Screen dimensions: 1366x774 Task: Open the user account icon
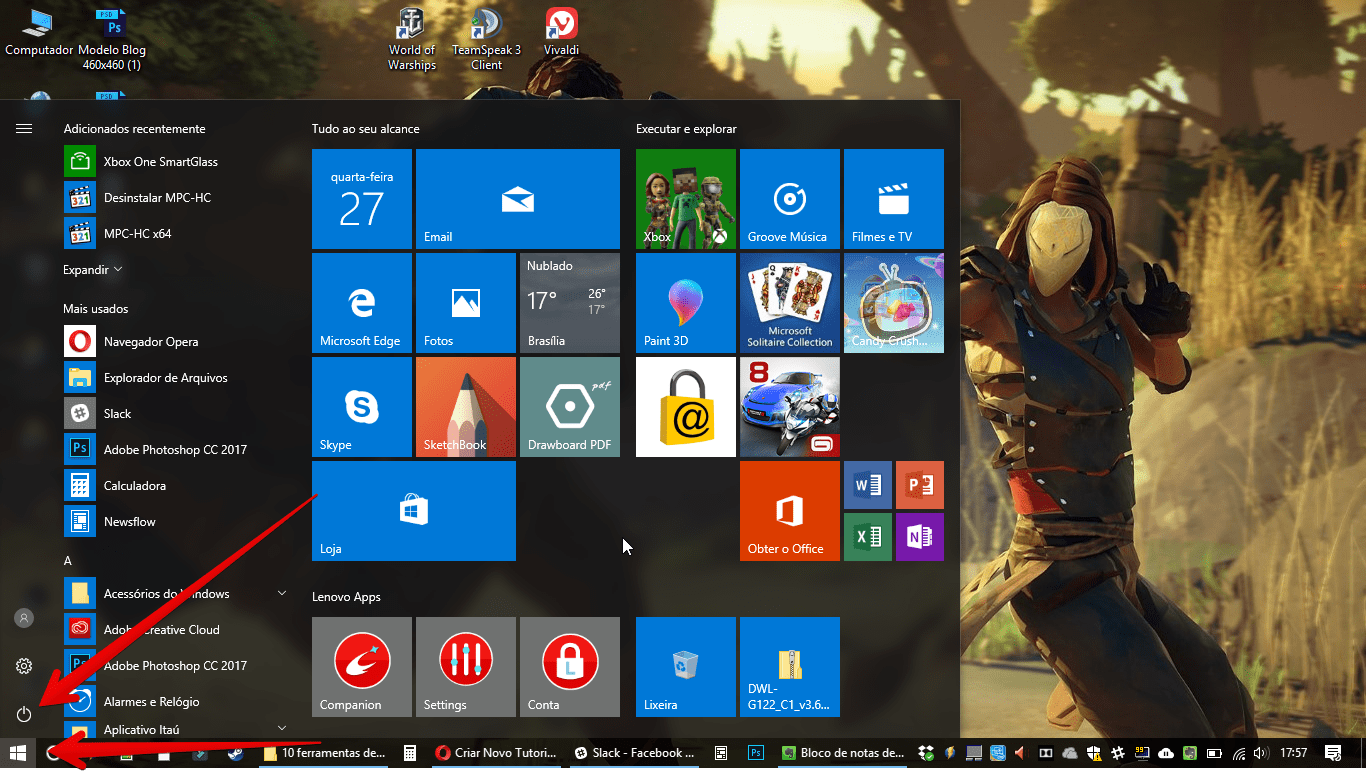coord(24,618)
